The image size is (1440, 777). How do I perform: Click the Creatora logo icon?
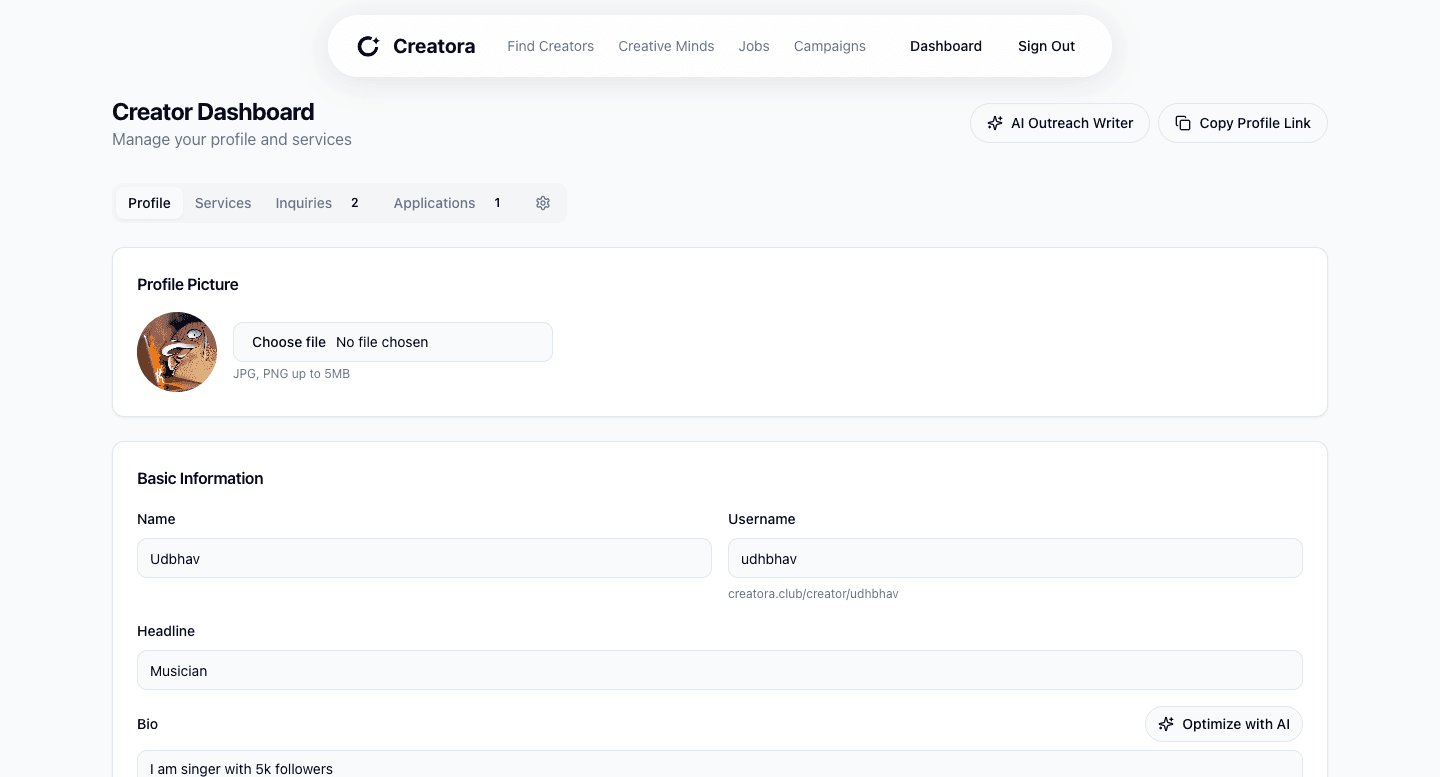pyautogui.click(x=368, y=46)
